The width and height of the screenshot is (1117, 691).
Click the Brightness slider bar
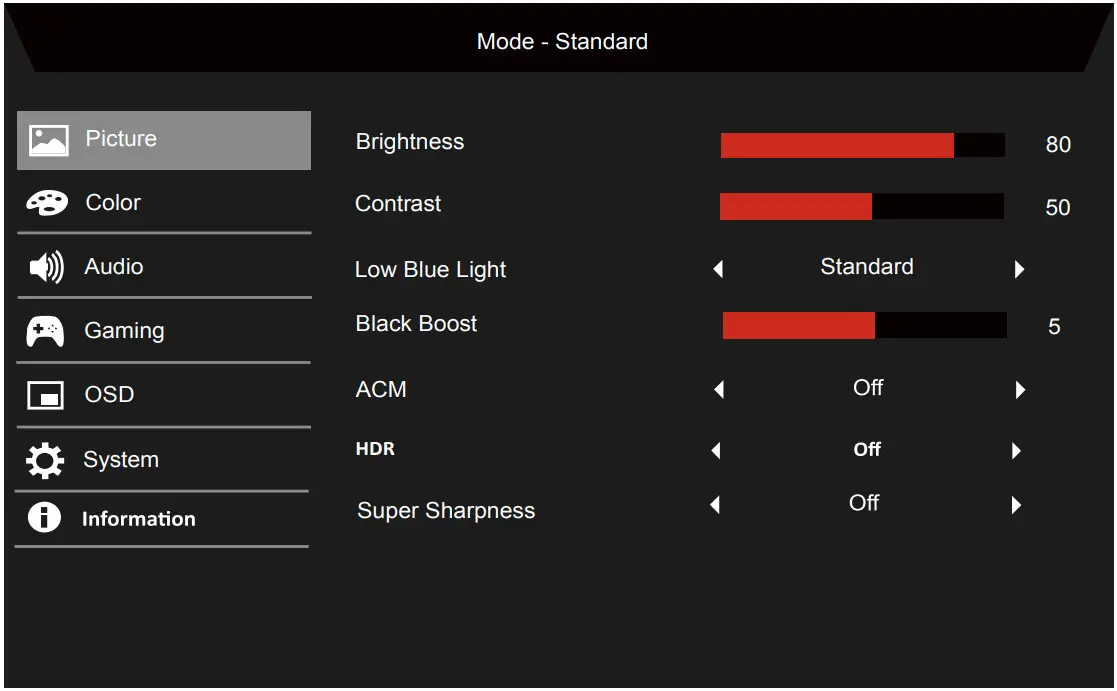[x=862, y=145]
